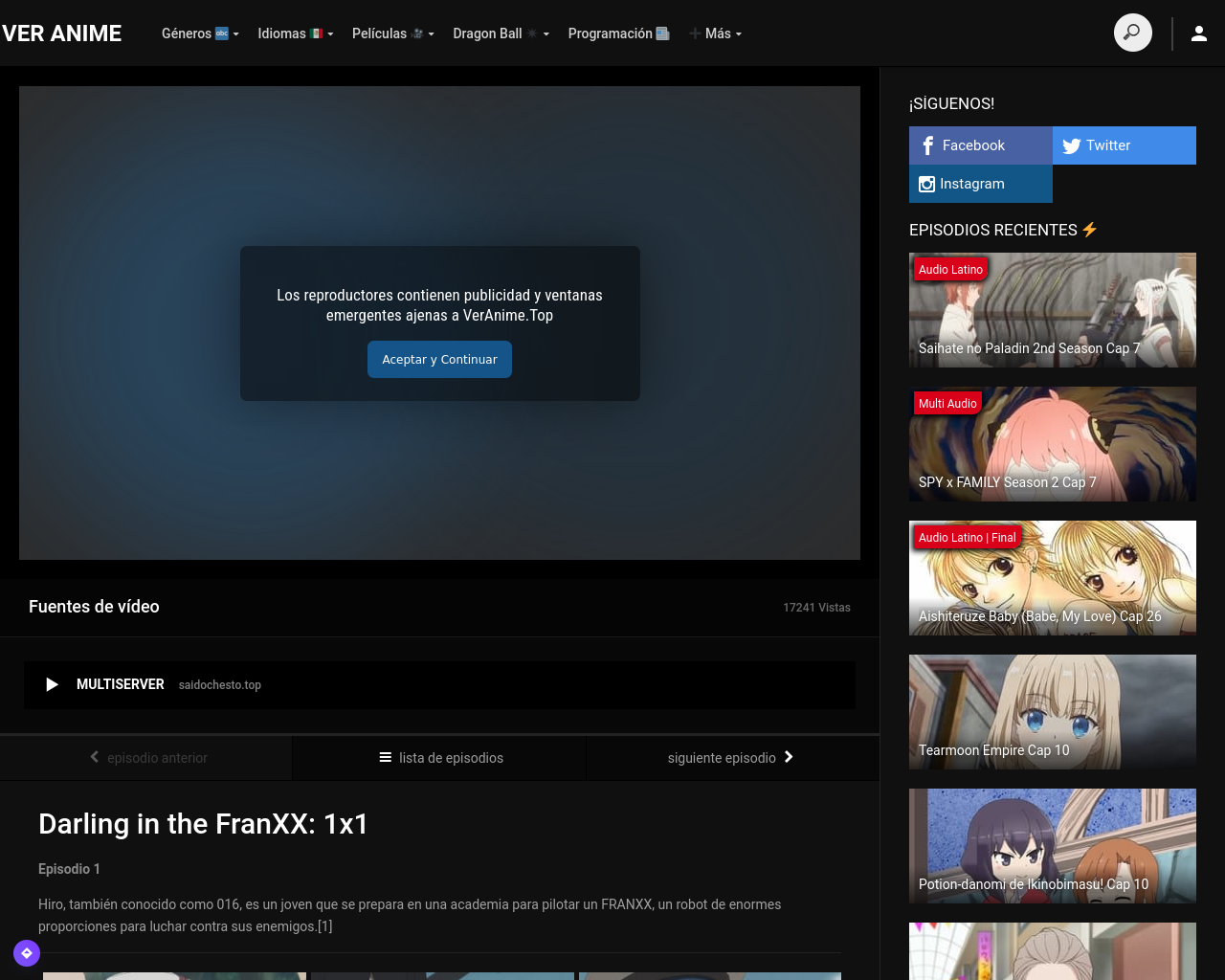The width and height of the screenshot is (1225, 980).
Task: Click the MULTISERVER play triangle icon
Action: coord(52,684)
